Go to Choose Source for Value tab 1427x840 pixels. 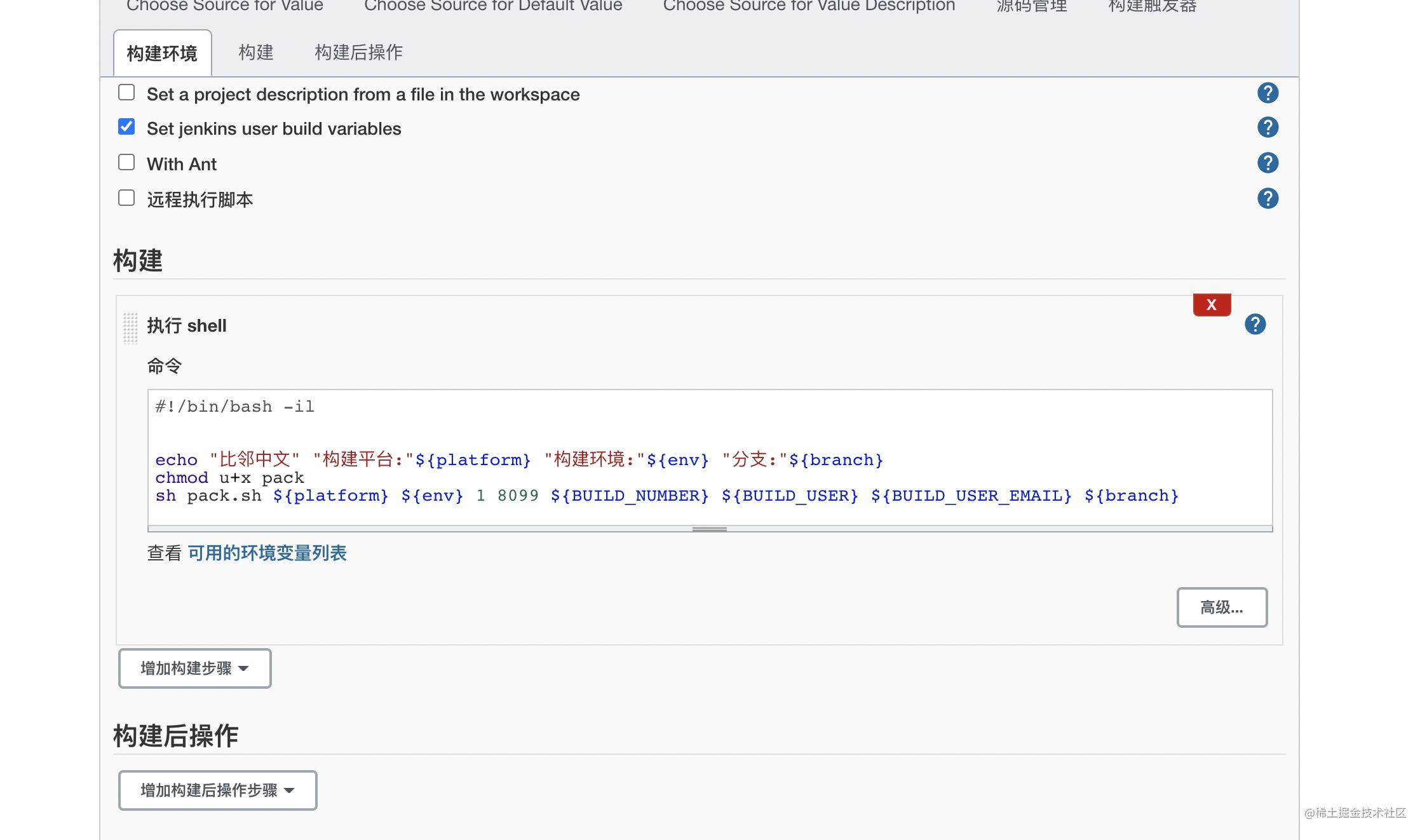point(225,6)
